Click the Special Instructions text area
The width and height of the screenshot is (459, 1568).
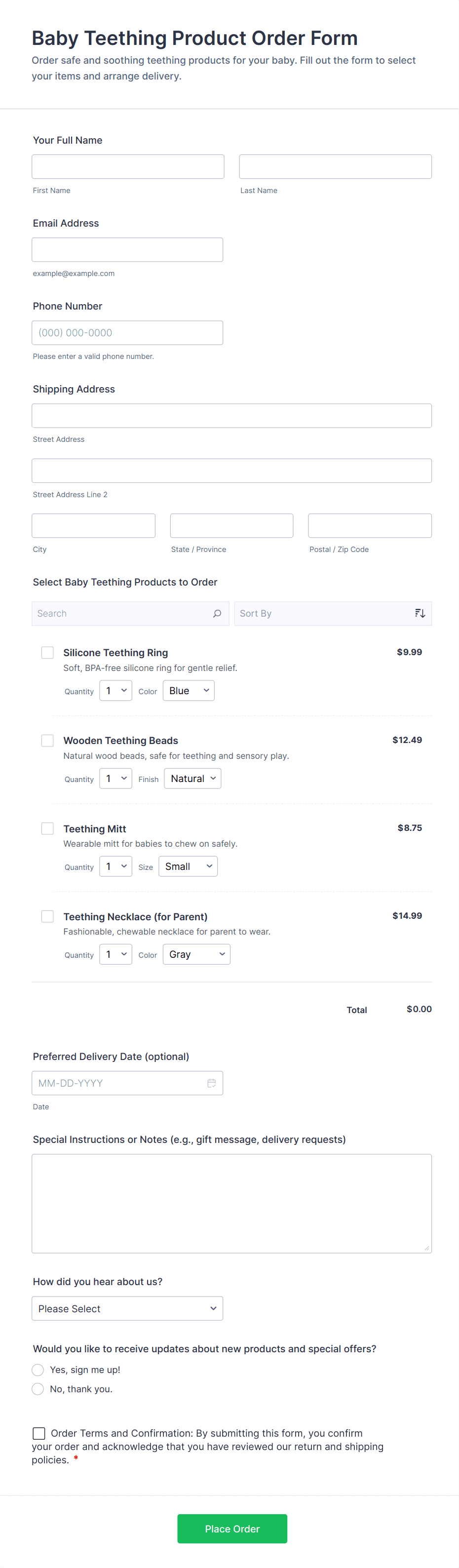(231, 1203)
